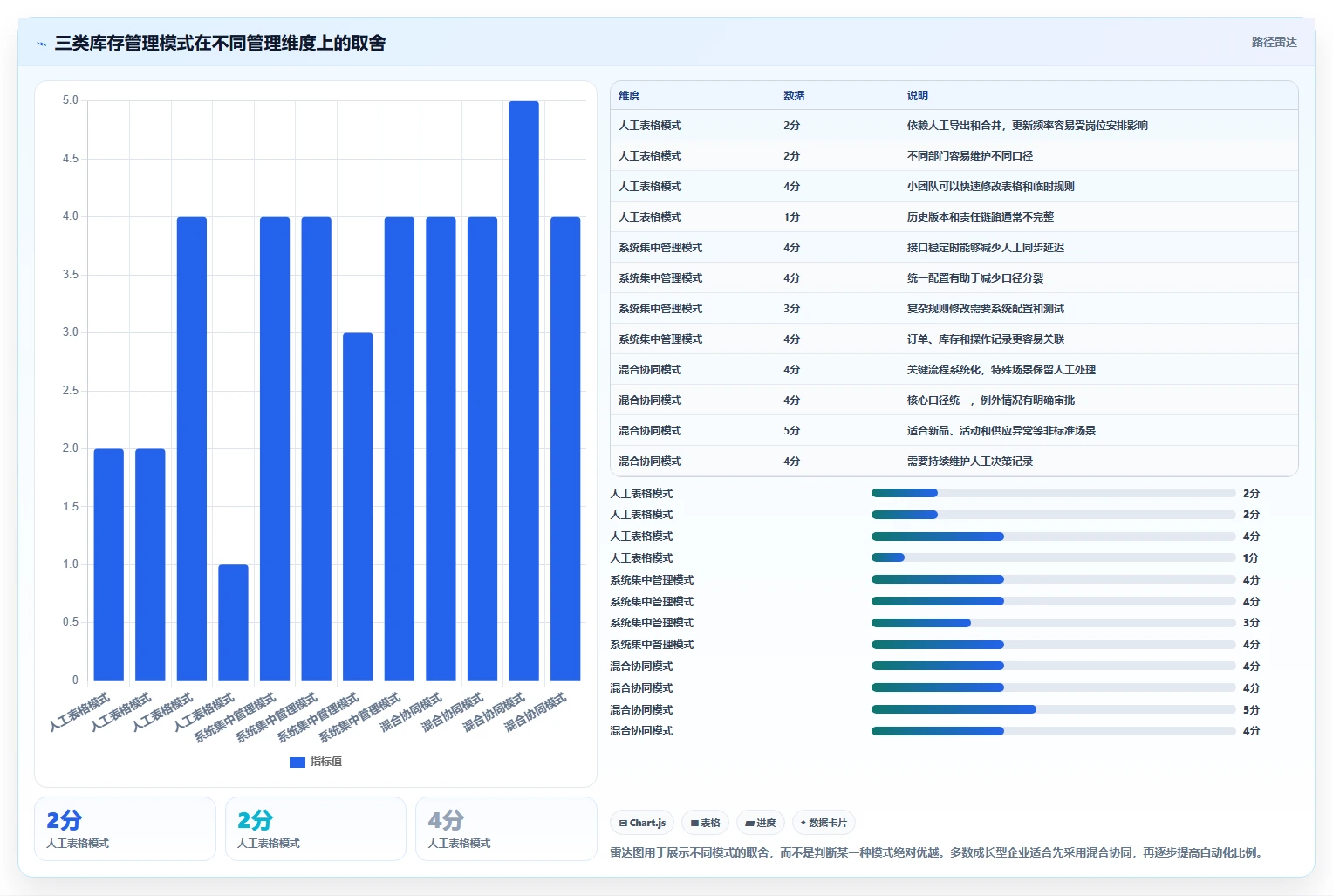Image resolution: width=1333 pixels, height=896 pixels.
Task: Click the 1分 value label in the progress list
Action: [x=1251, y=558]
